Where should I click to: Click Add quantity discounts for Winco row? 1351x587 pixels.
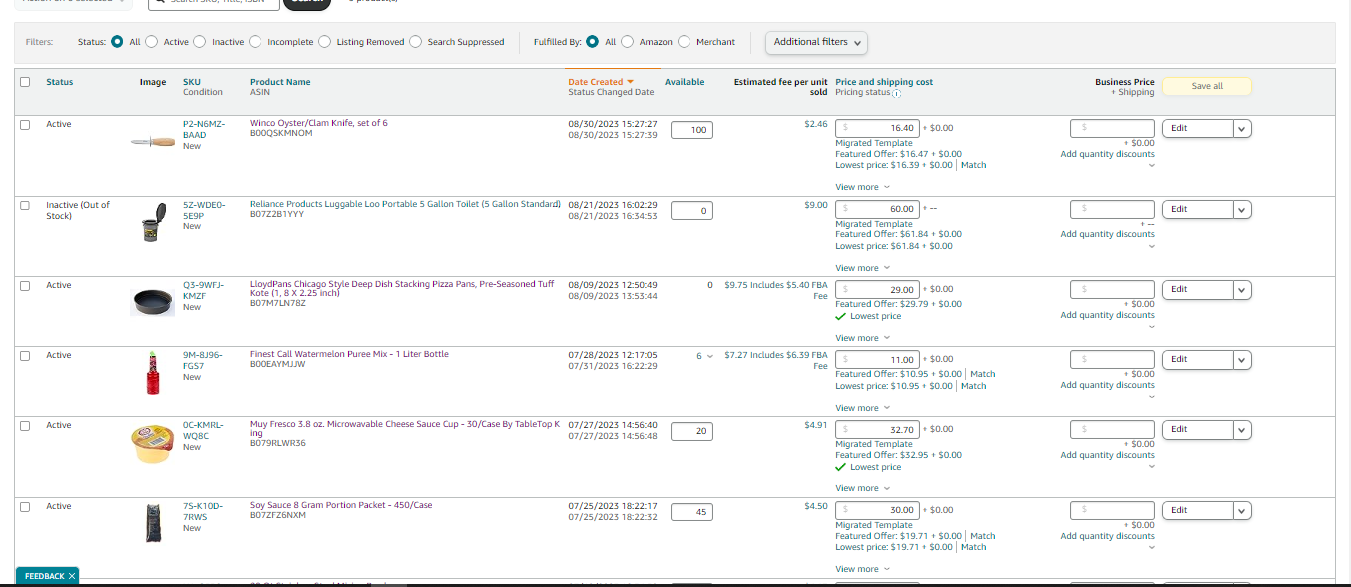1107,154
